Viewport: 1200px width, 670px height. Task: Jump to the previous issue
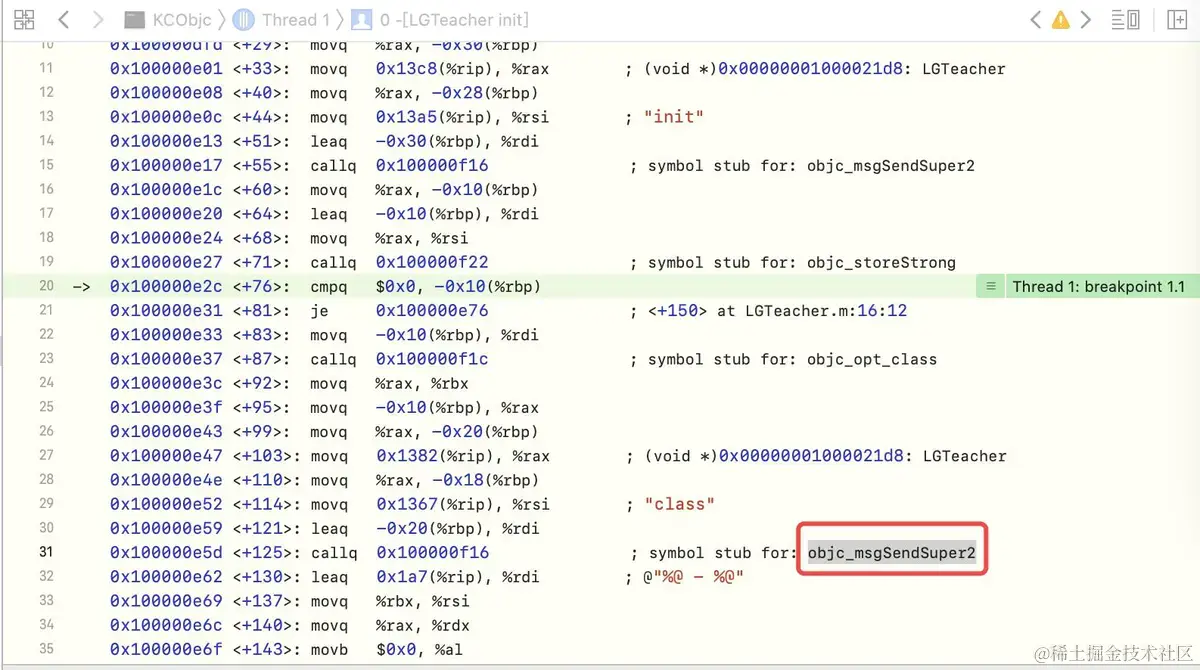click(x=1036, y=19)
